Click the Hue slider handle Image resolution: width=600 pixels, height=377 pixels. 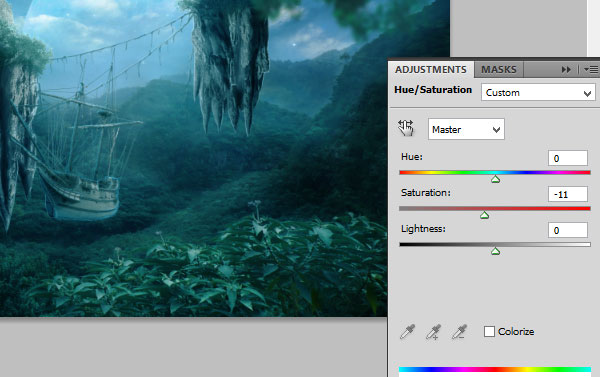(496, 179)
